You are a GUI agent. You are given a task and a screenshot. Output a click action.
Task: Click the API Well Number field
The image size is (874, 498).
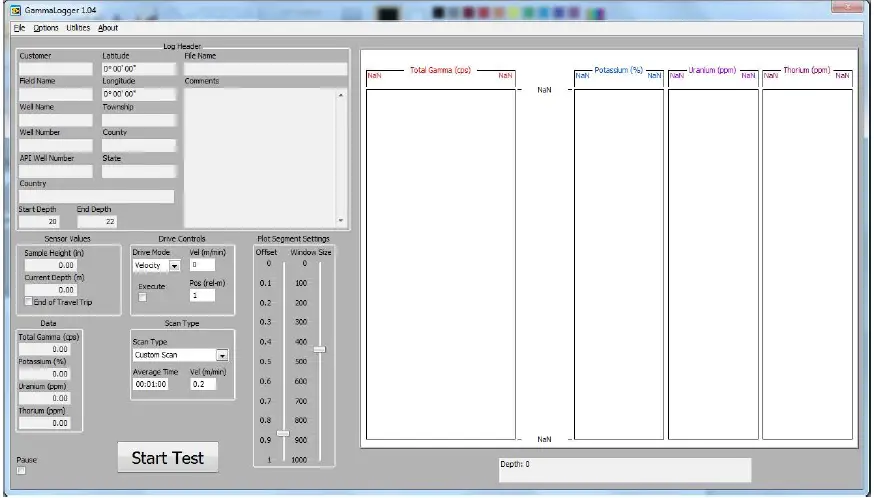[x=56, y=171]
